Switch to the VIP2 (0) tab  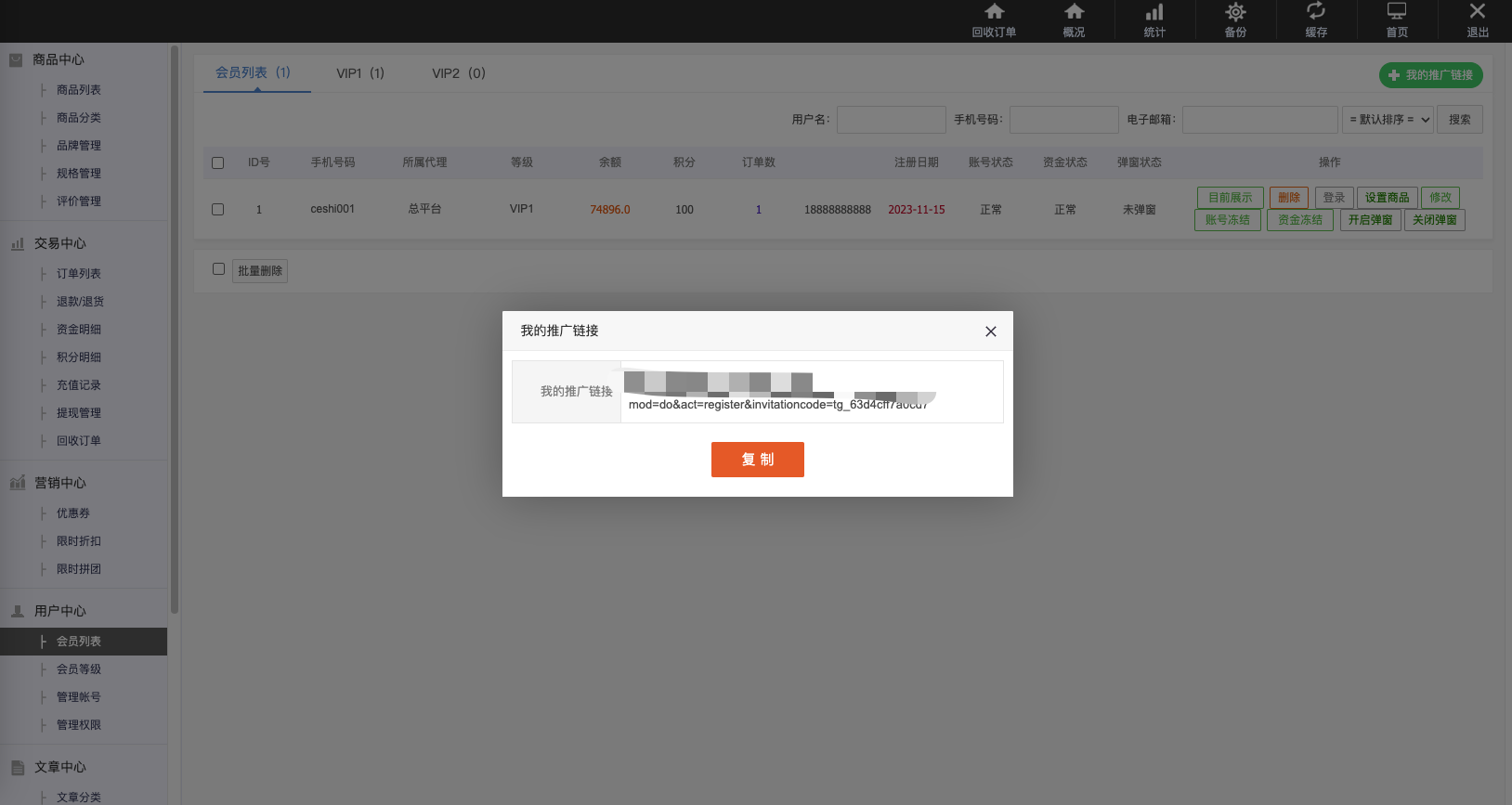click(x=459, y=73)
